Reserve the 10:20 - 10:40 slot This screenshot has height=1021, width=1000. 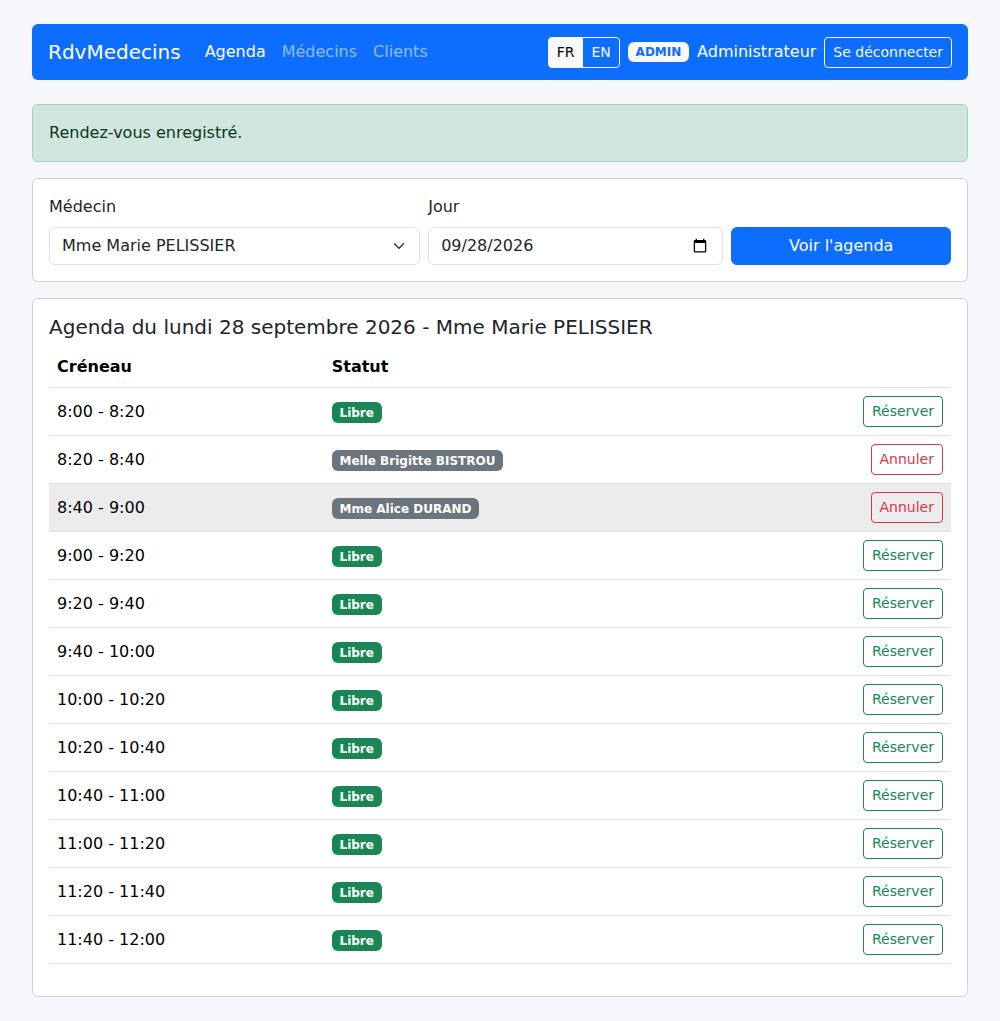pos(902,748)
